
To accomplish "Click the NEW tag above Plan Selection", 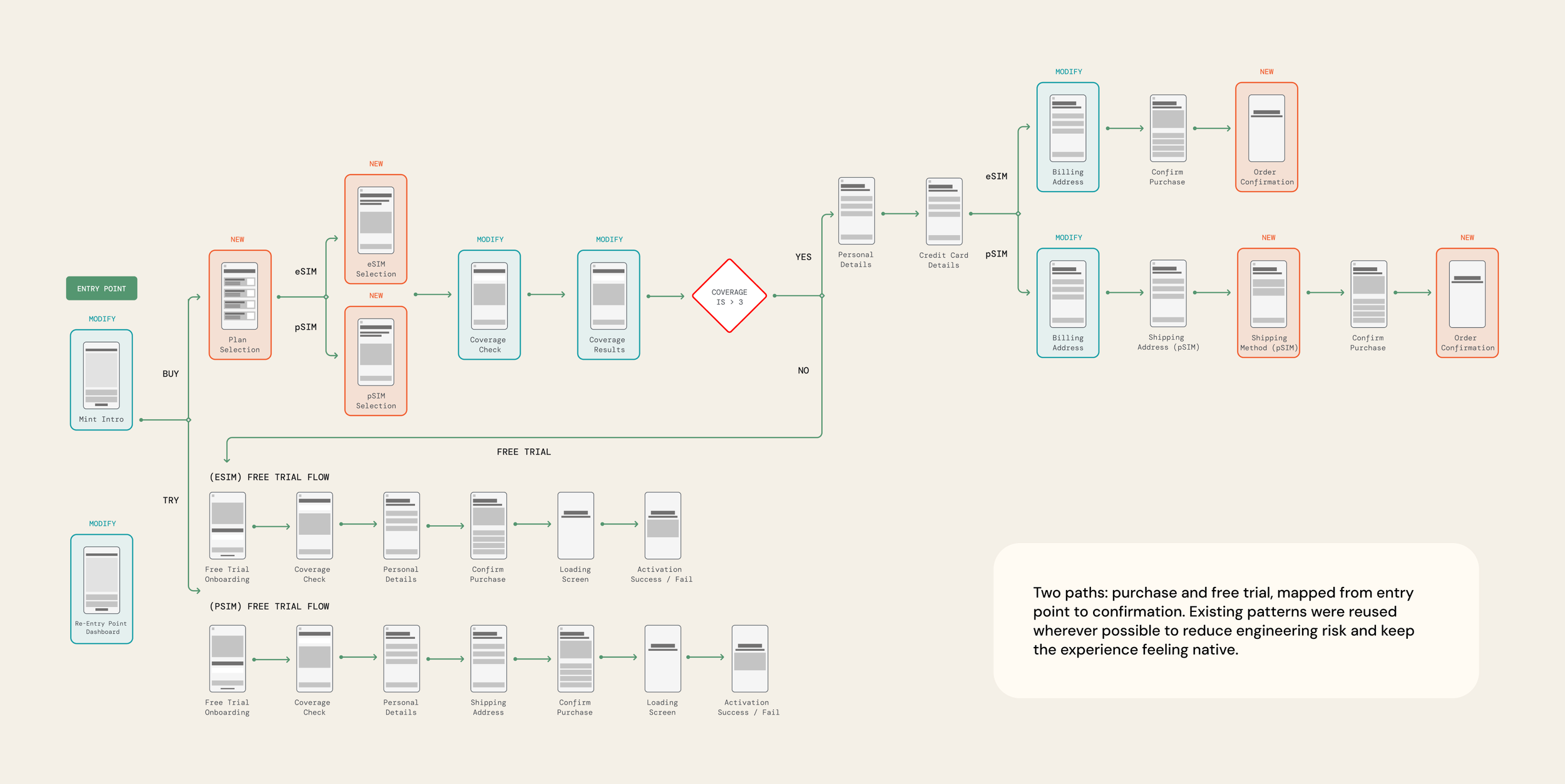I will tap(237, 240).
